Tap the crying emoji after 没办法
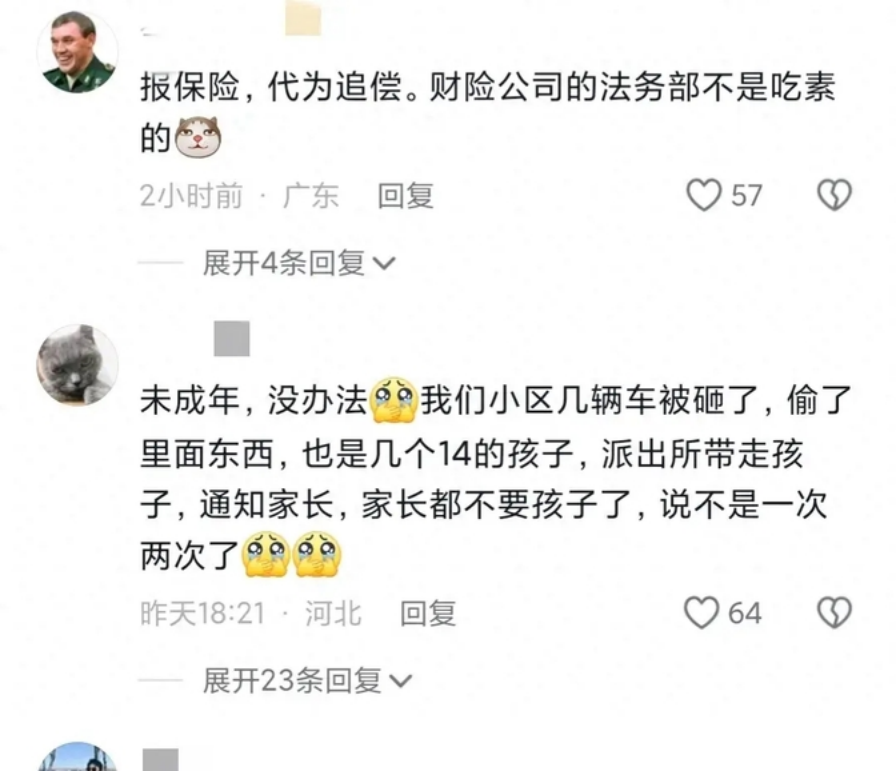 pyautogui.click(x=394, y=400)
